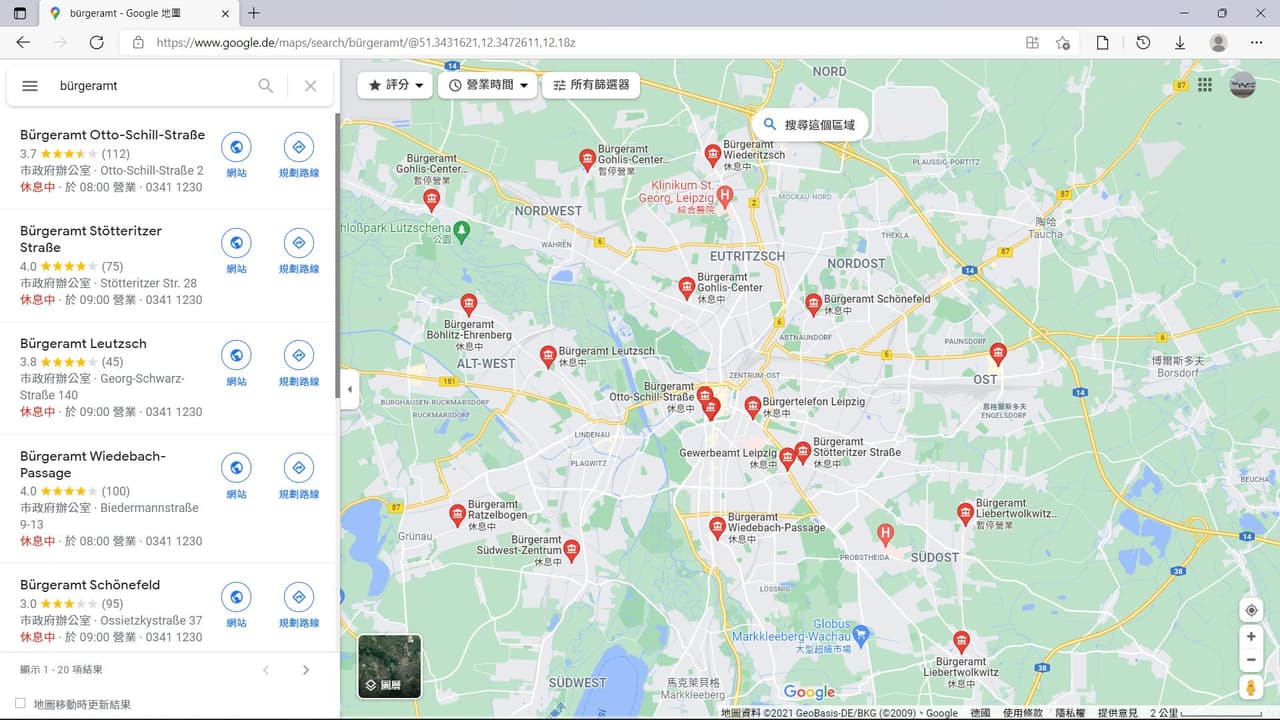1280x720 pixels.
Task: Open 隱私權 privacy link
Action: 1070,713
